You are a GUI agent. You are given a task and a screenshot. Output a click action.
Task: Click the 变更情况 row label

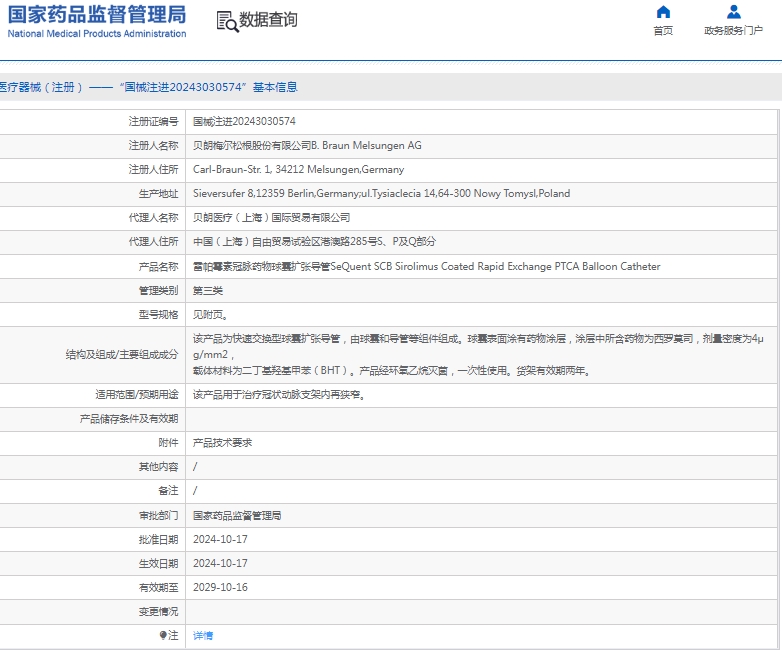pyautogui.click(x=159, y=611)
